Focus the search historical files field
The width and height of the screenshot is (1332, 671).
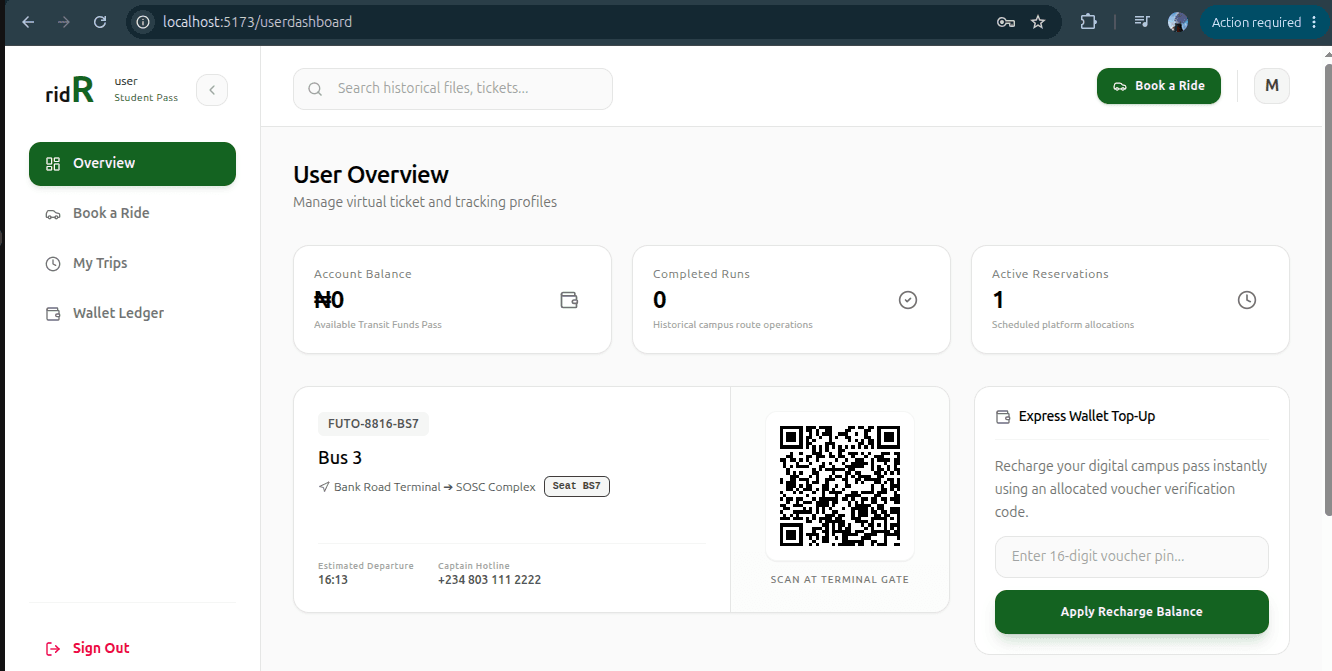click(x=453, y=89)
